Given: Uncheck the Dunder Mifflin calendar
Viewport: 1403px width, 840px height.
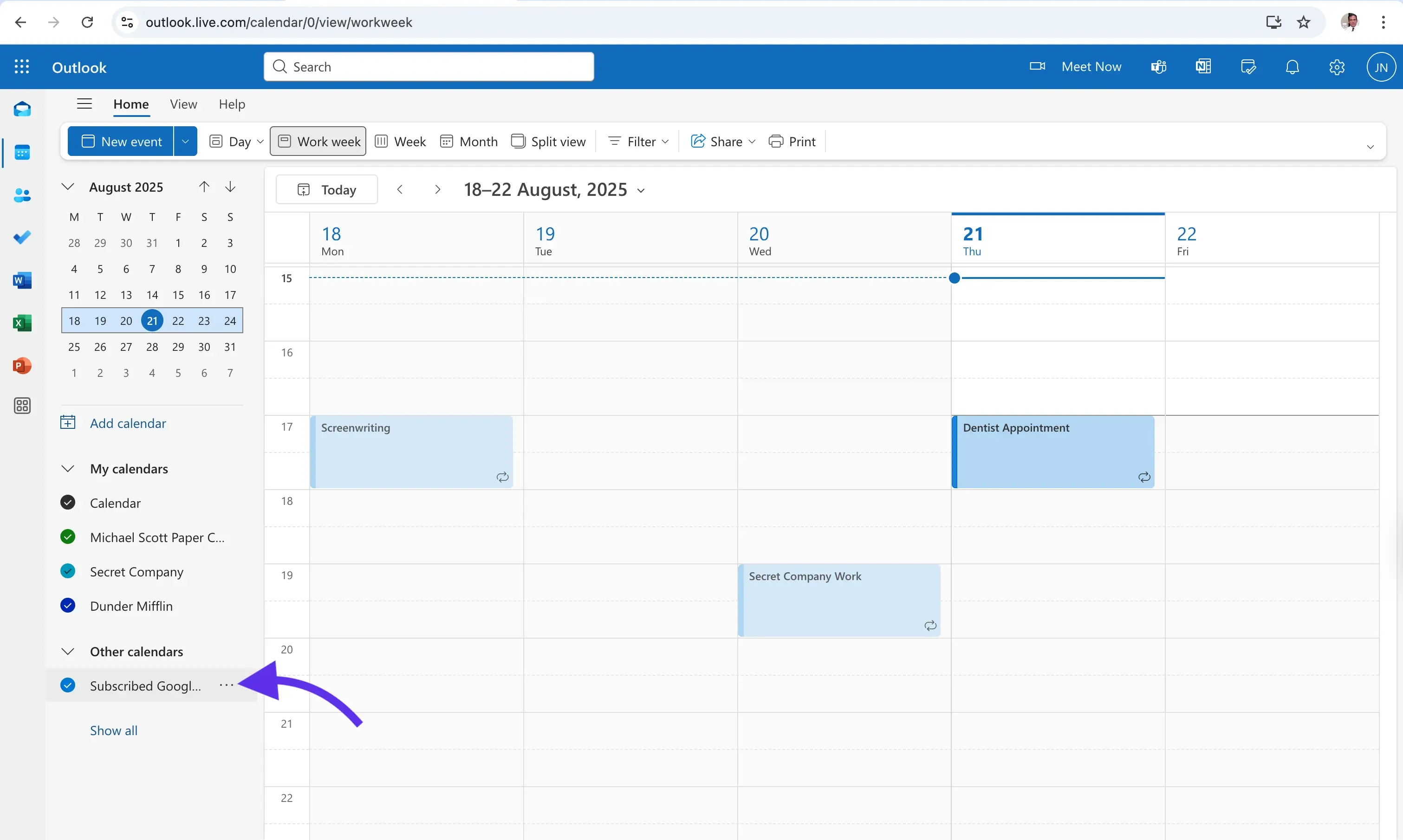Looking at the screenshot, I should (68, 605).
